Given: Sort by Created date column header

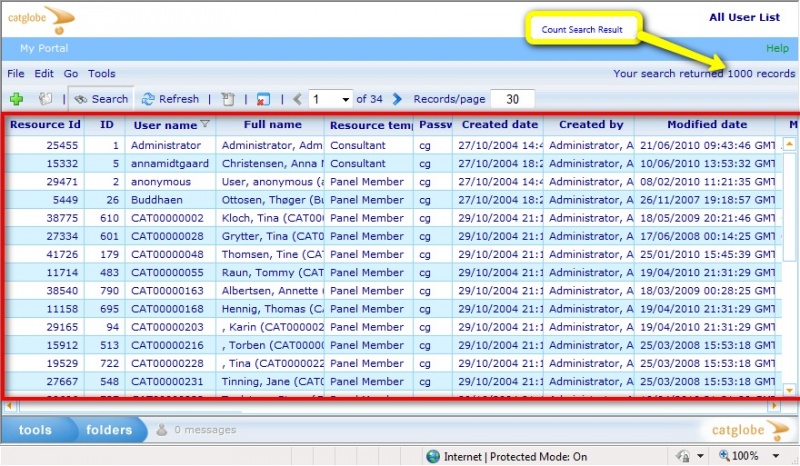Looking at the screenshot, I should pos(499,125).
